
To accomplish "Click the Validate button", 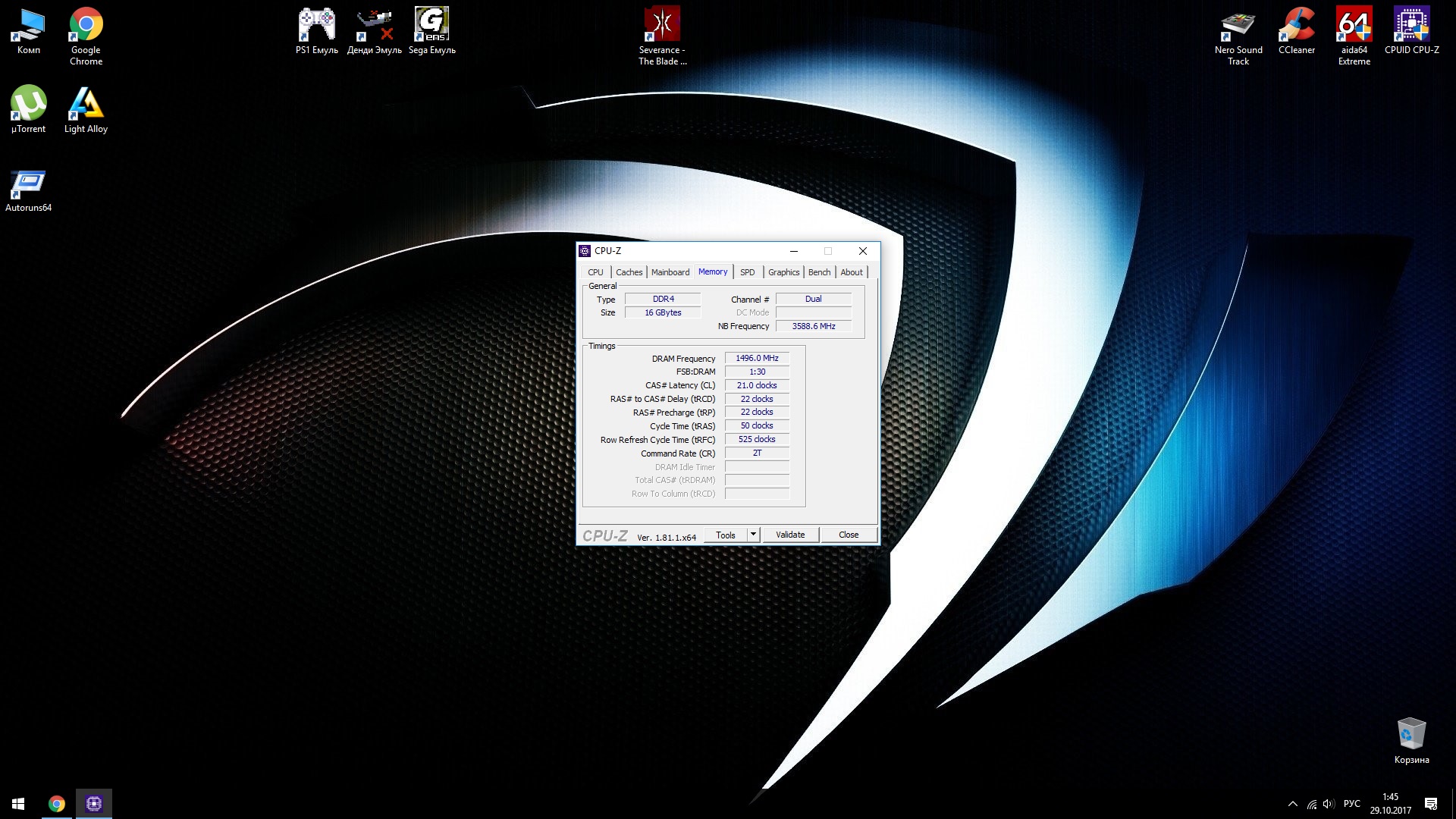I will (x=789, y=535).
